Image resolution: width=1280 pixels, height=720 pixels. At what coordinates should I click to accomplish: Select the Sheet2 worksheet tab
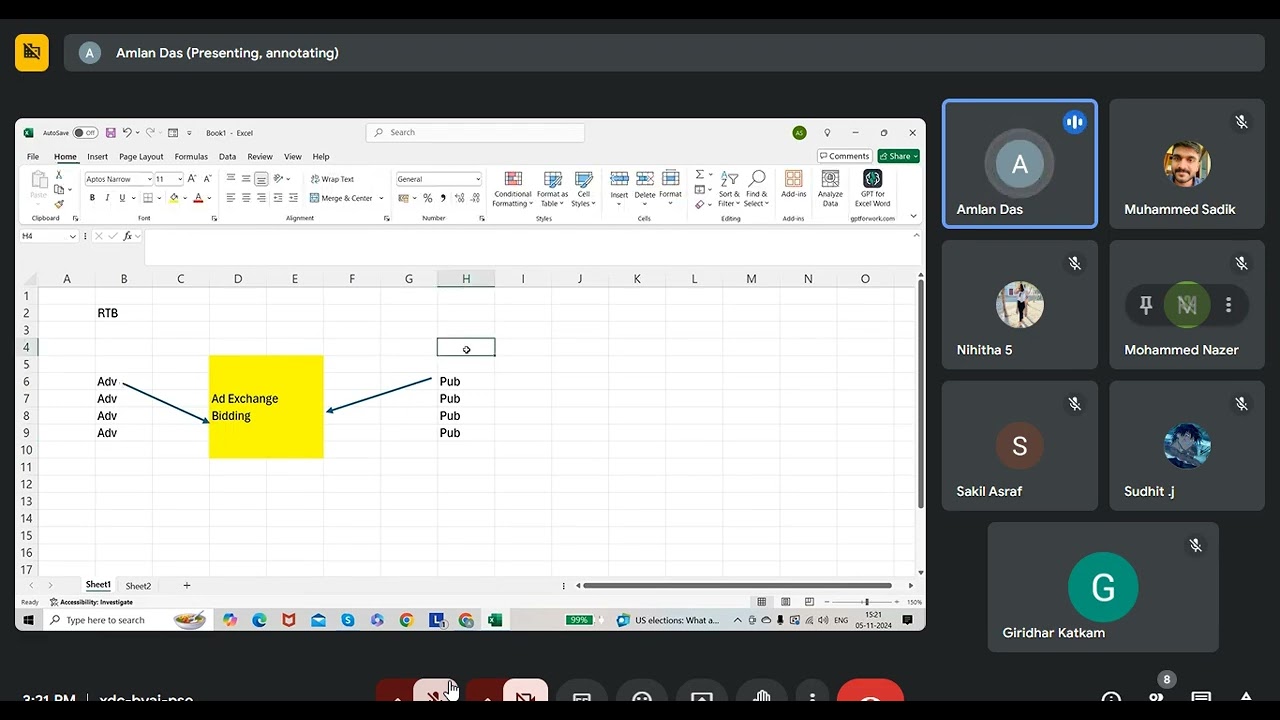(x=138, y=586)
